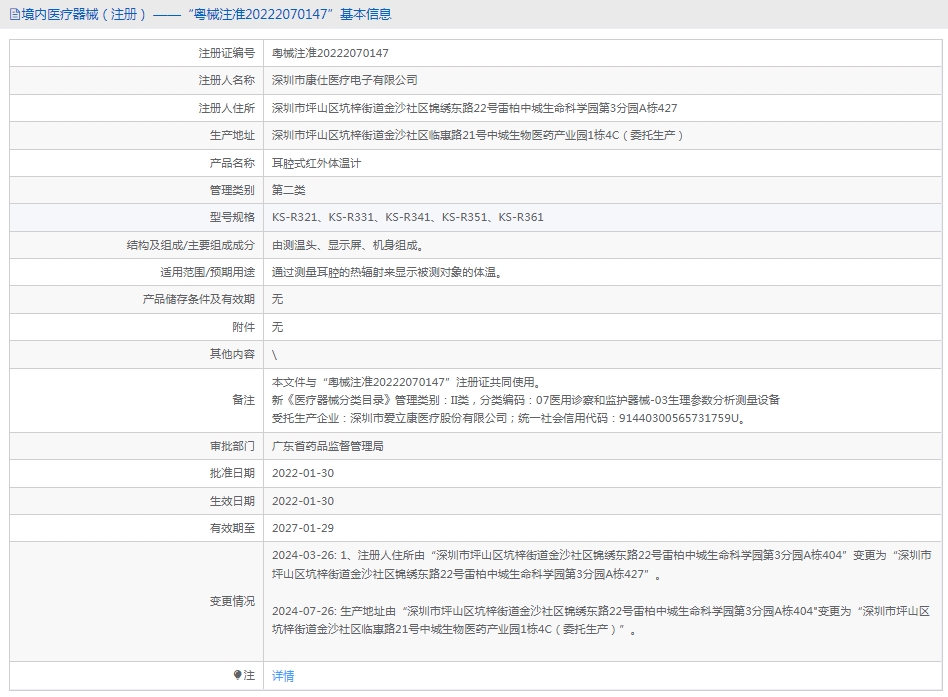Click the bullet icon next to 注
Screen dimensions: 948x697
tap(237, 675)
